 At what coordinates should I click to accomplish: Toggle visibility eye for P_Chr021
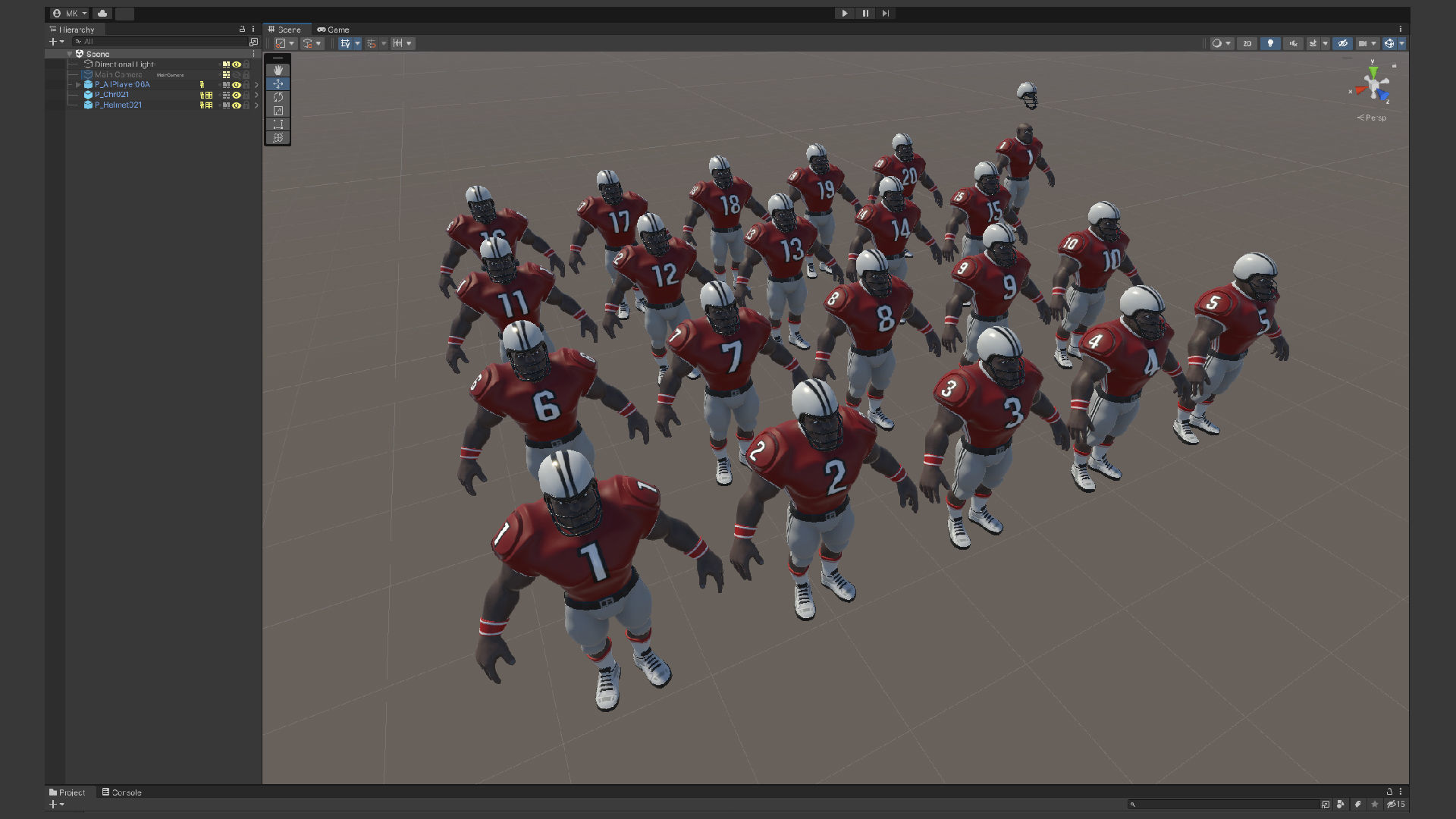[x=237, y=95]
